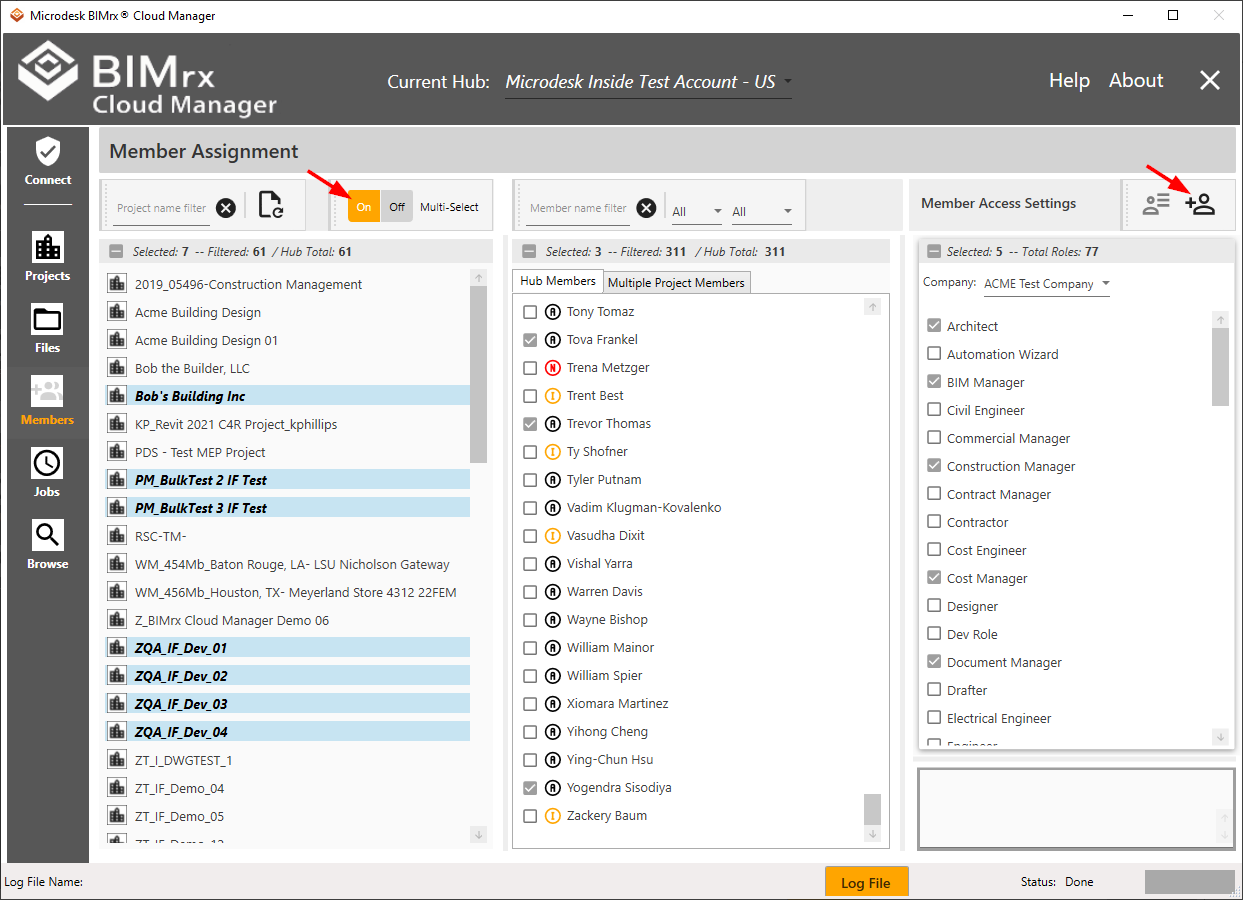
Task: Switch to the Multiple Project Members tab
Action: 676,283
